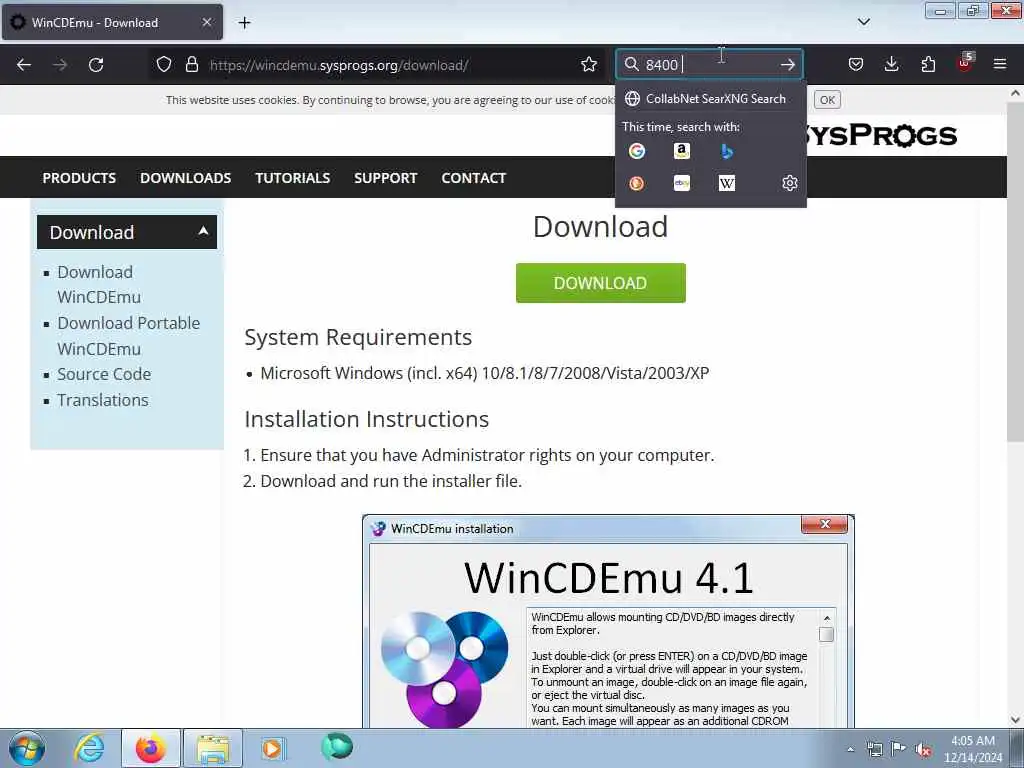Collapse the Download sidebar section
This screenshot has height=768, width=1024.
(127, 232)
